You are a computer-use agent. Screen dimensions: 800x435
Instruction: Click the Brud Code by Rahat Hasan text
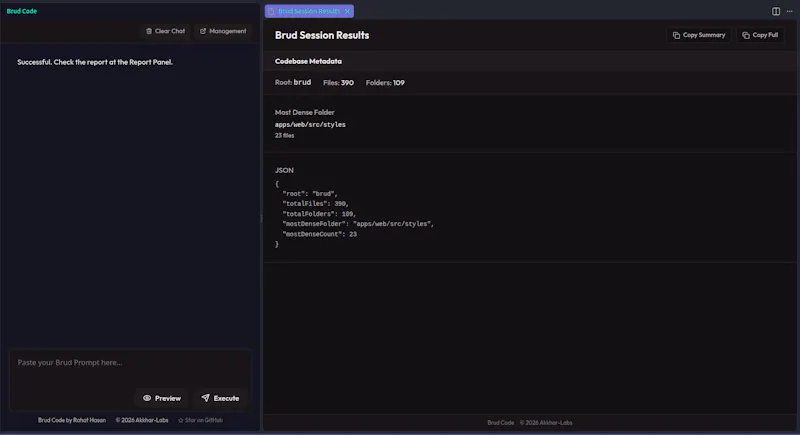(72, 420)
